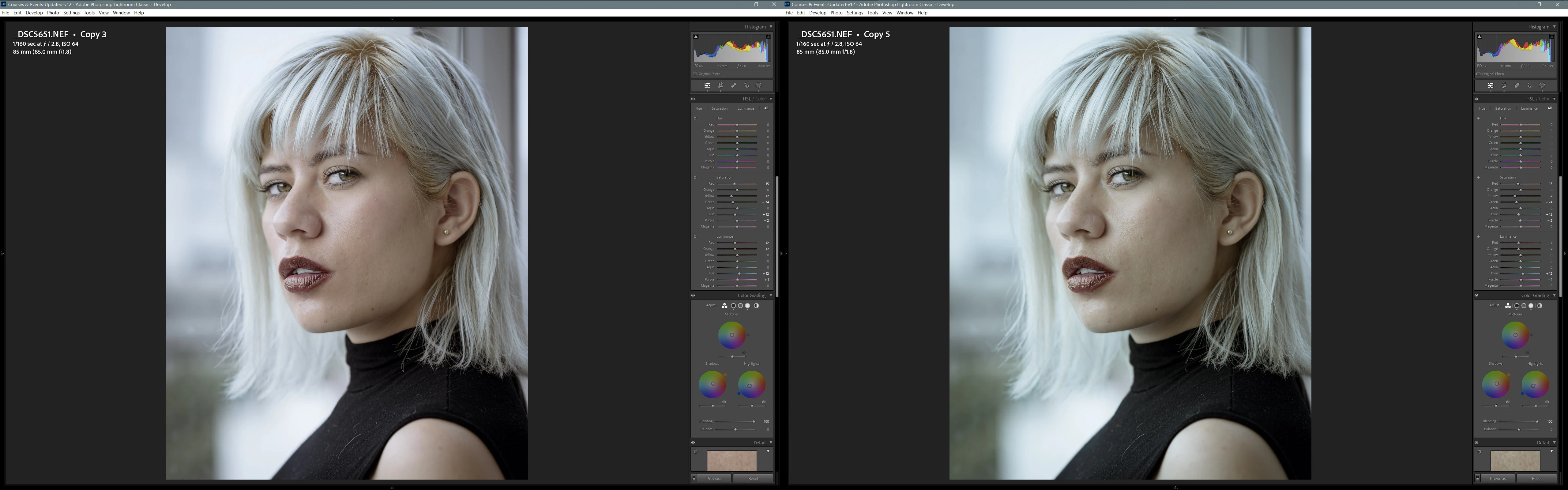Screen dimensions: 1568x490
Task: Toggle the HSL panel eye switch, left window
Action: pos(693,99)
